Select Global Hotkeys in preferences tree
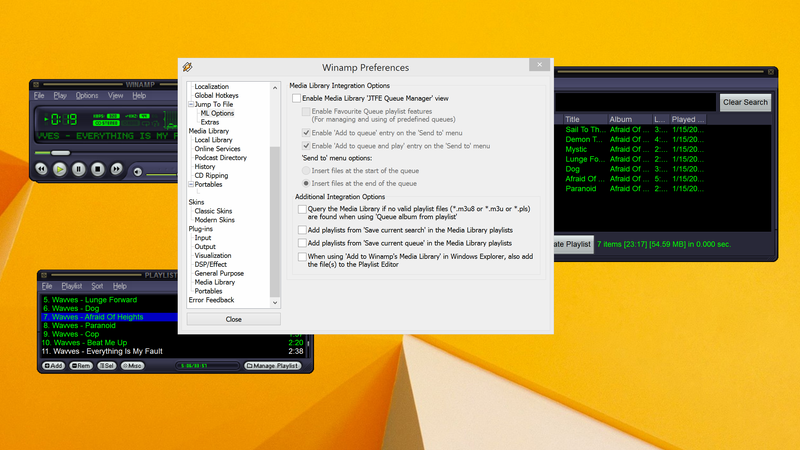 coord(216,95)
